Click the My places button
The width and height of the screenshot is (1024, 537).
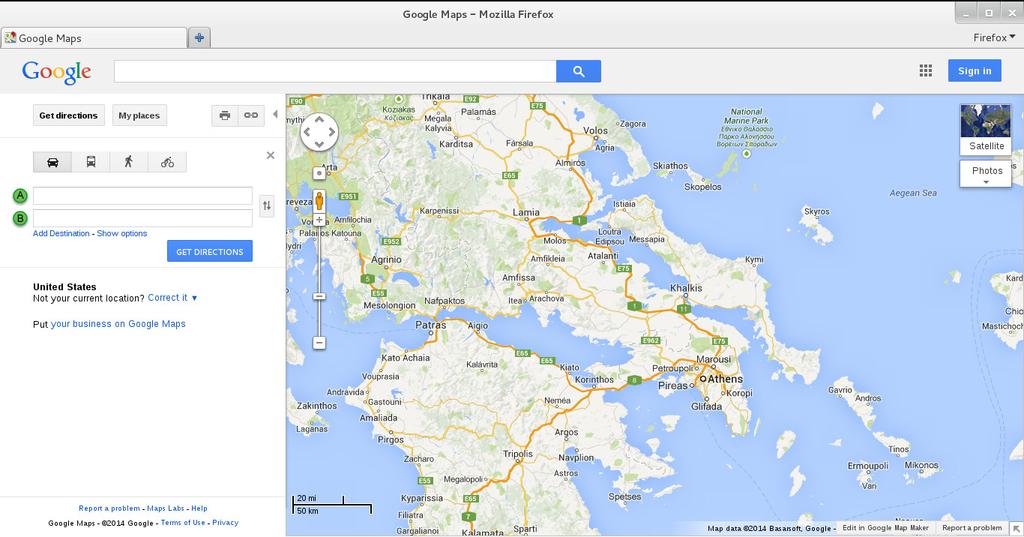[x=139, y=116]
